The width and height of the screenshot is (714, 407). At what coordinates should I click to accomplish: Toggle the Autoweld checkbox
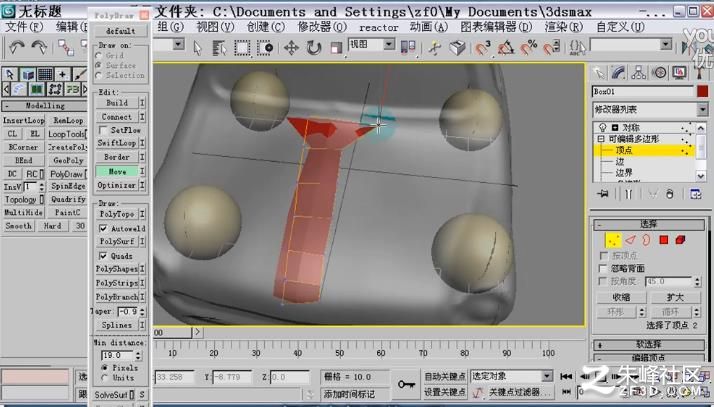click(x=103, y=228)
